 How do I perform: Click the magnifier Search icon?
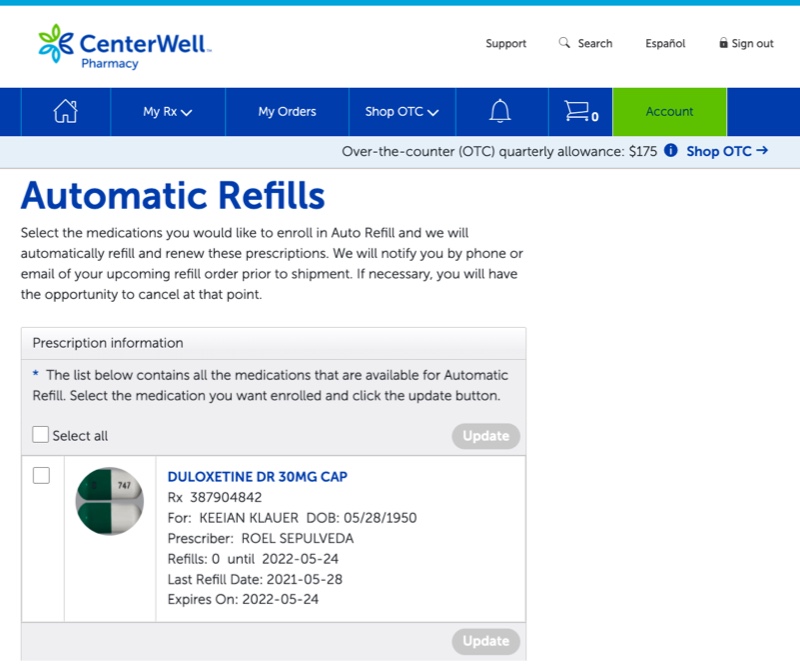pyautogui.click(x=564, y=43)
